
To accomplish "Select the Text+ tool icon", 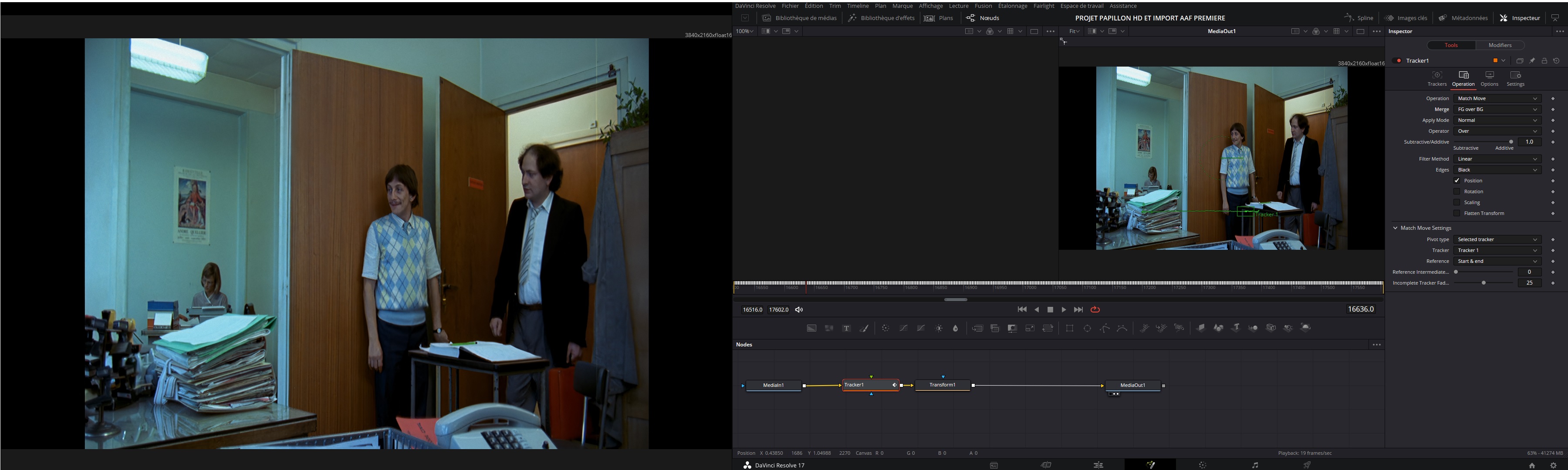I will pos(846,328).
